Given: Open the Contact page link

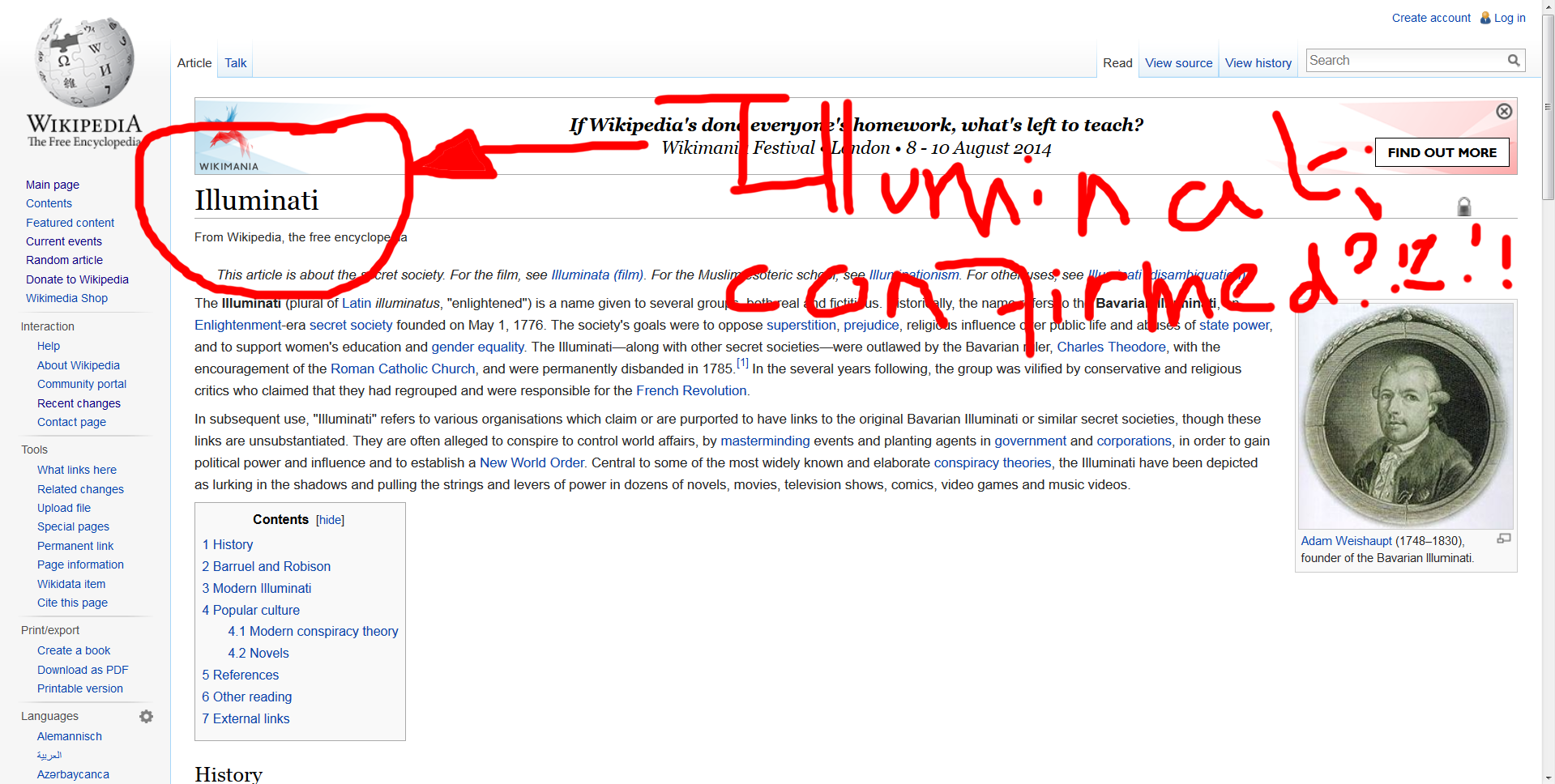Looking at the screenshot, I should (71, 422).
